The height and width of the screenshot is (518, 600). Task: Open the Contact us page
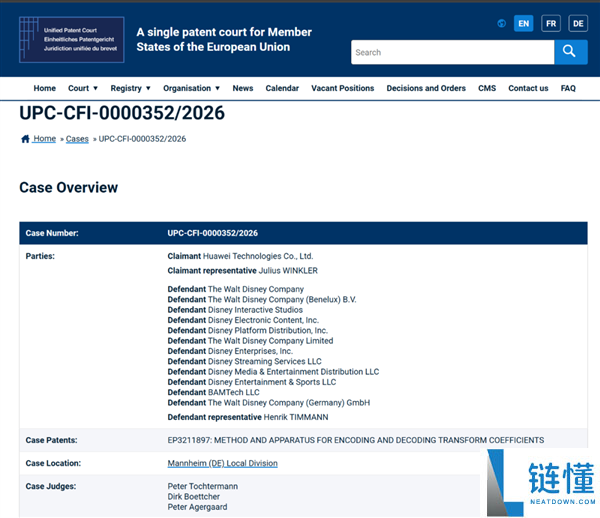click(x=528, y=88)
